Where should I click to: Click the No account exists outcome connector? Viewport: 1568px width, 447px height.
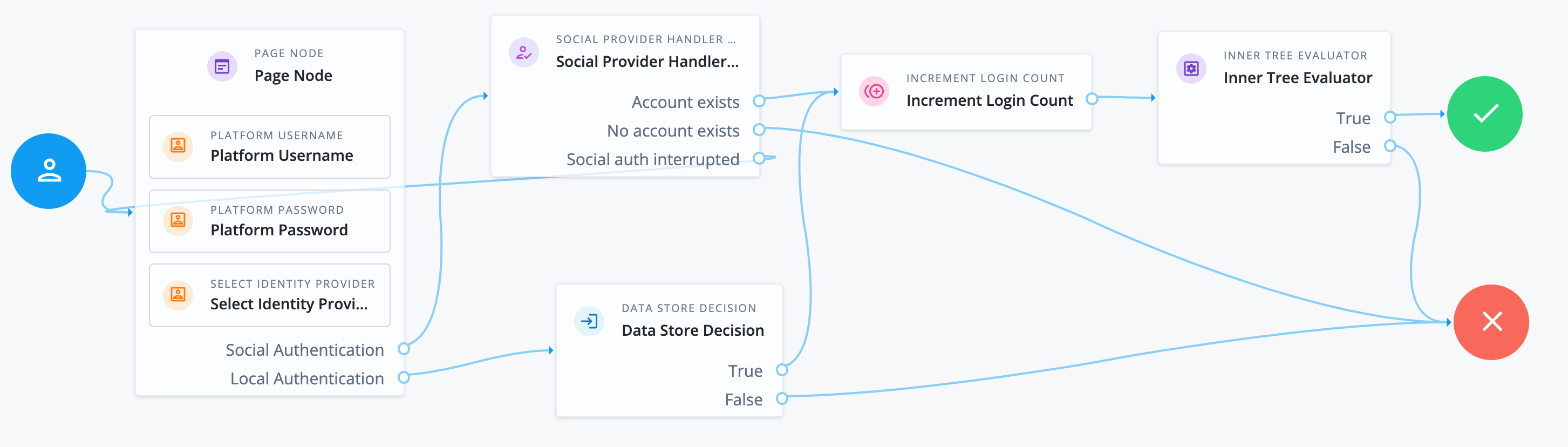(759, 130)
